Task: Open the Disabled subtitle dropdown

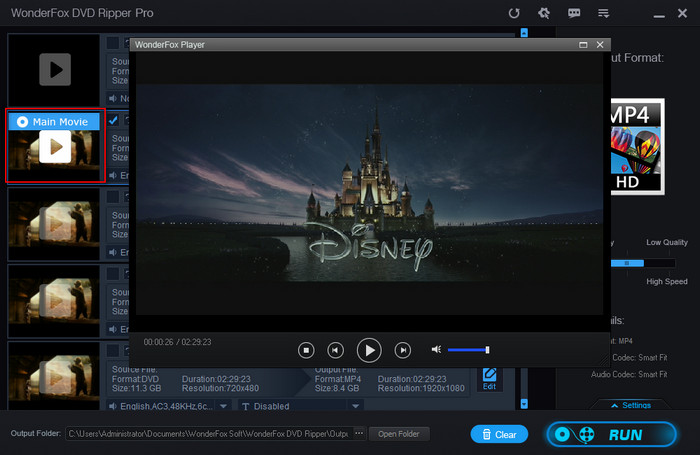Action: (x=356, y=406)
